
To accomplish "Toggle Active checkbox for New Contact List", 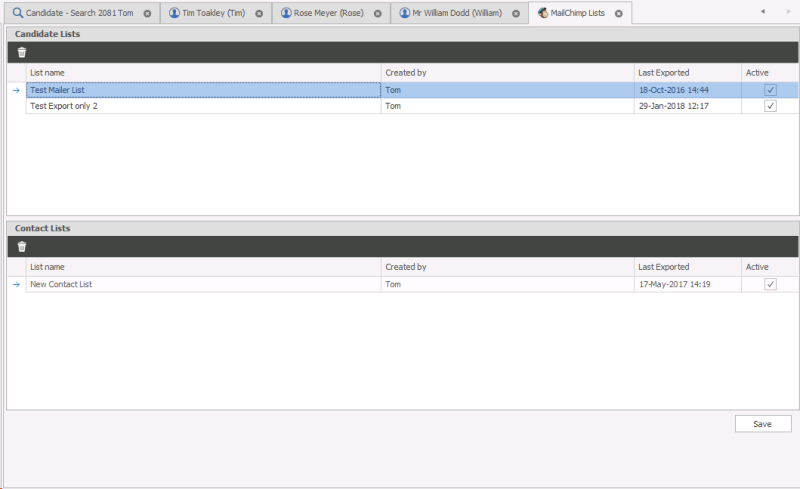I will tap(770, 284).
